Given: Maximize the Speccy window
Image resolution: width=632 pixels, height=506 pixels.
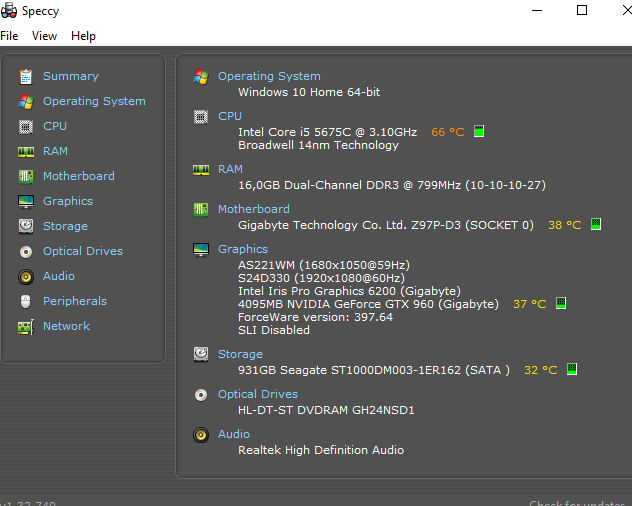Looking at the screenshot, I should [582, 10].
